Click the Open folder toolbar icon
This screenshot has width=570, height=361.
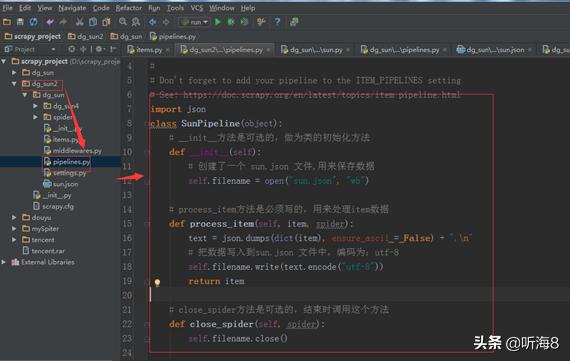tap(7, 22)
